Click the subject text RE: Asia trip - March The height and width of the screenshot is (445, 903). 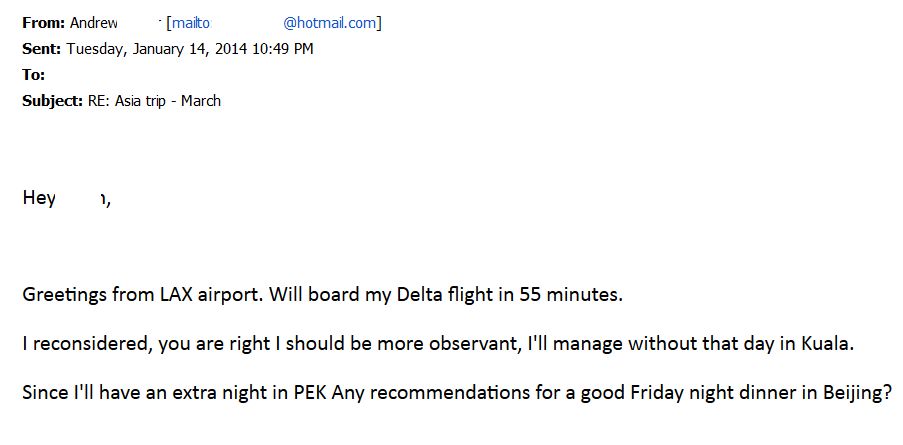[x=154, y=101]
